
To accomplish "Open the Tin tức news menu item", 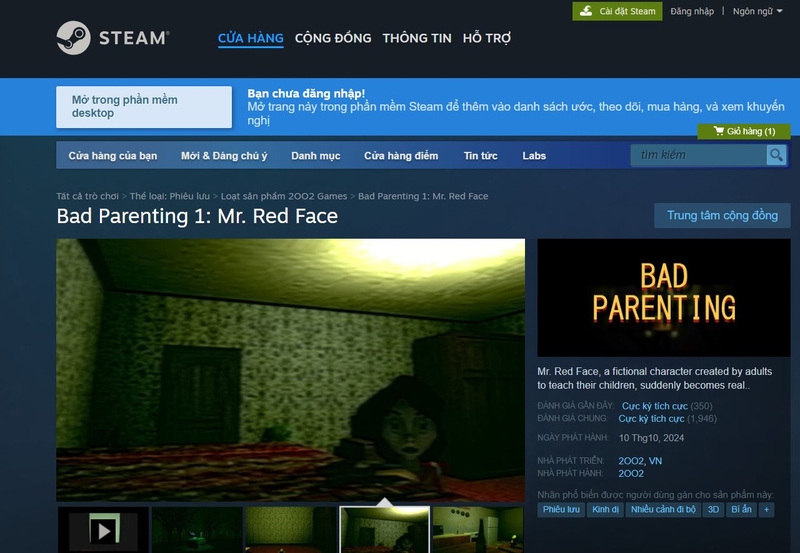I will [x=481, y=156].
